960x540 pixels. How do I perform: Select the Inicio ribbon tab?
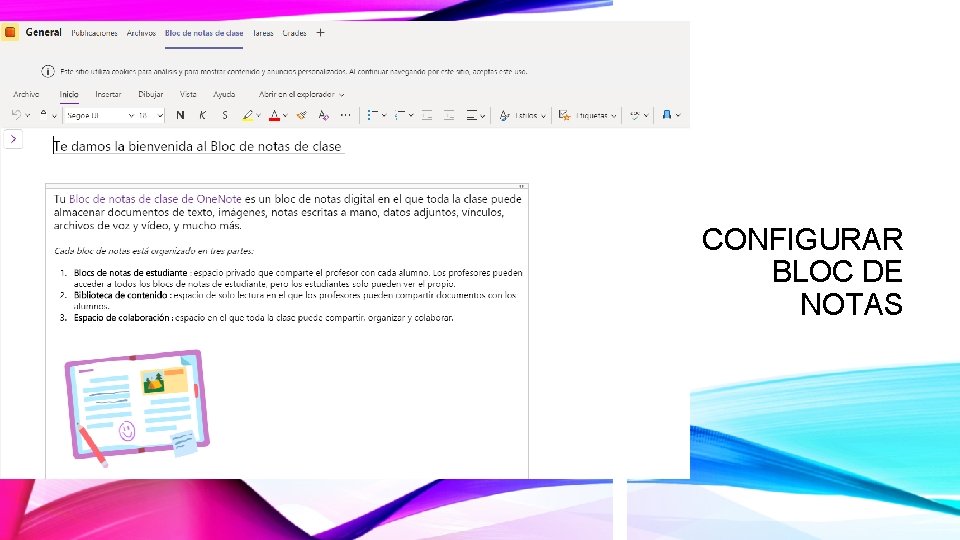coord(69,94)
